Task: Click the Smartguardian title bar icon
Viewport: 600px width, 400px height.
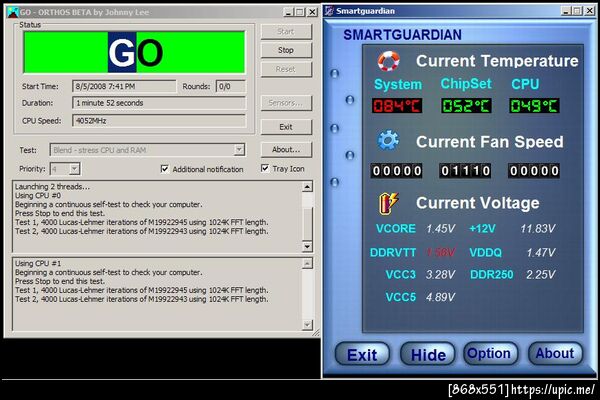Action: tap(329, 11)
